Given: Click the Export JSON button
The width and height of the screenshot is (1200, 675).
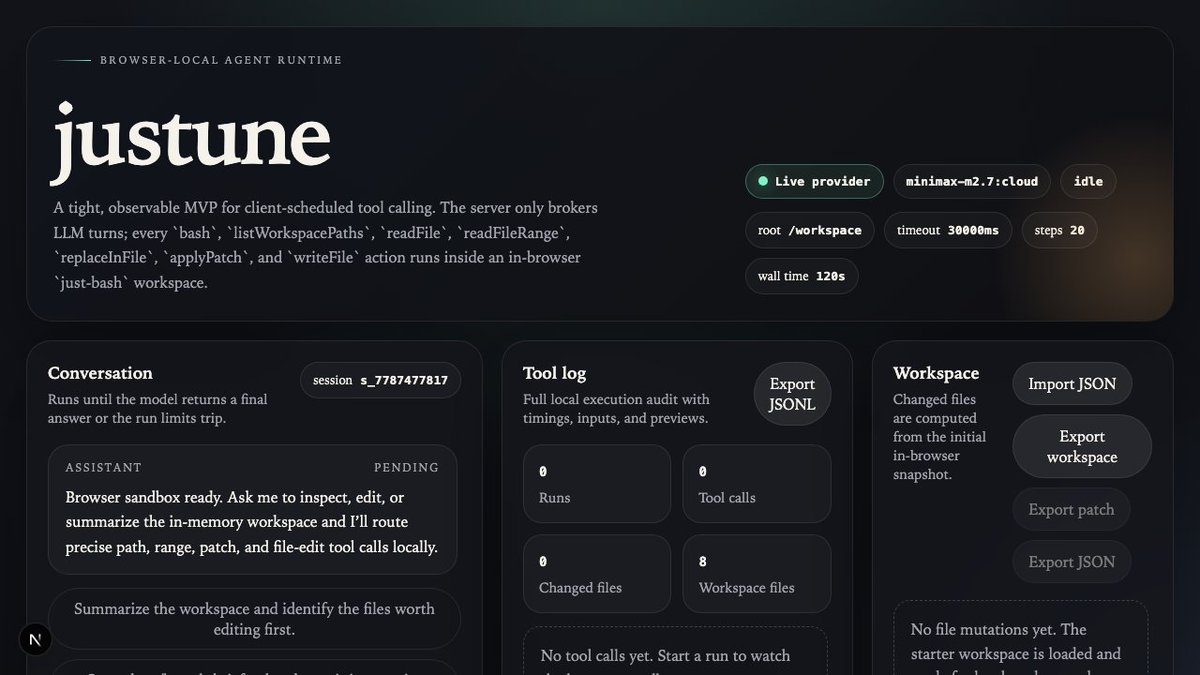Looking at the screenshot, I should pyautogui.click(x=1071, y=562).
